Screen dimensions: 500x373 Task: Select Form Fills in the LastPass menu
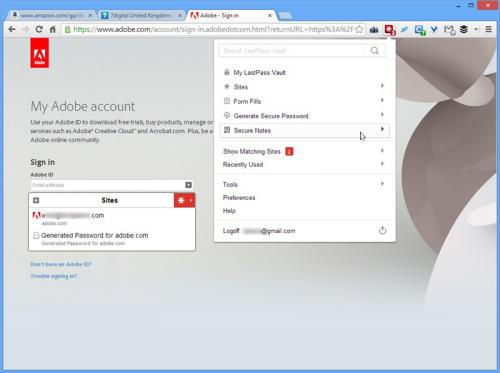pyautogui.click(x=305, y=101)
